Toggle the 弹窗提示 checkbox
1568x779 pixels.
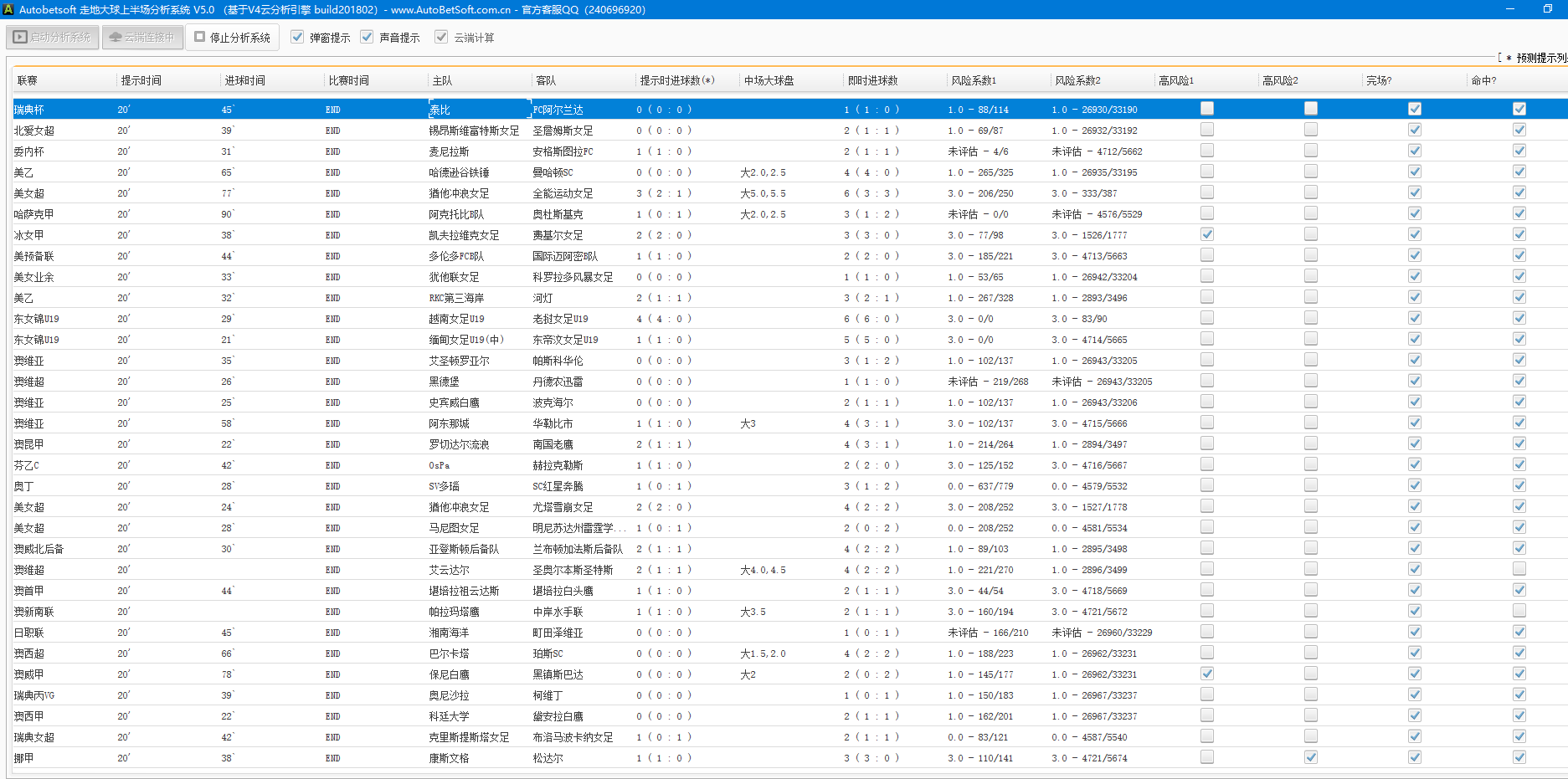[x=297, y=38]
